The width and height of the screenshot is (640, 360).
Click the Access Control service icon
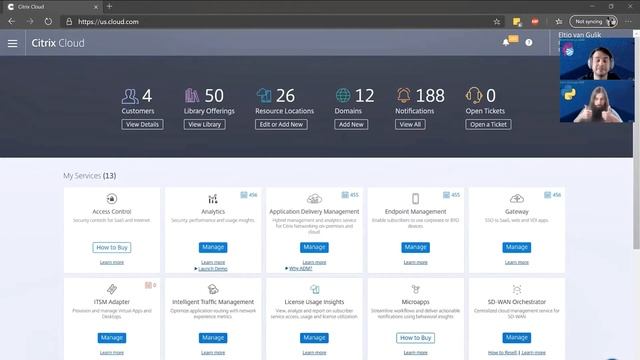(x=111, y=199)
